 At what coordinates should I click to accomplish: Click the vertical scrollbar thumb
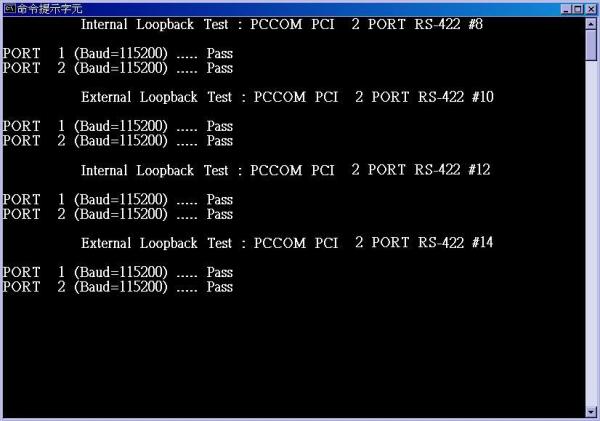pos(591,45)
